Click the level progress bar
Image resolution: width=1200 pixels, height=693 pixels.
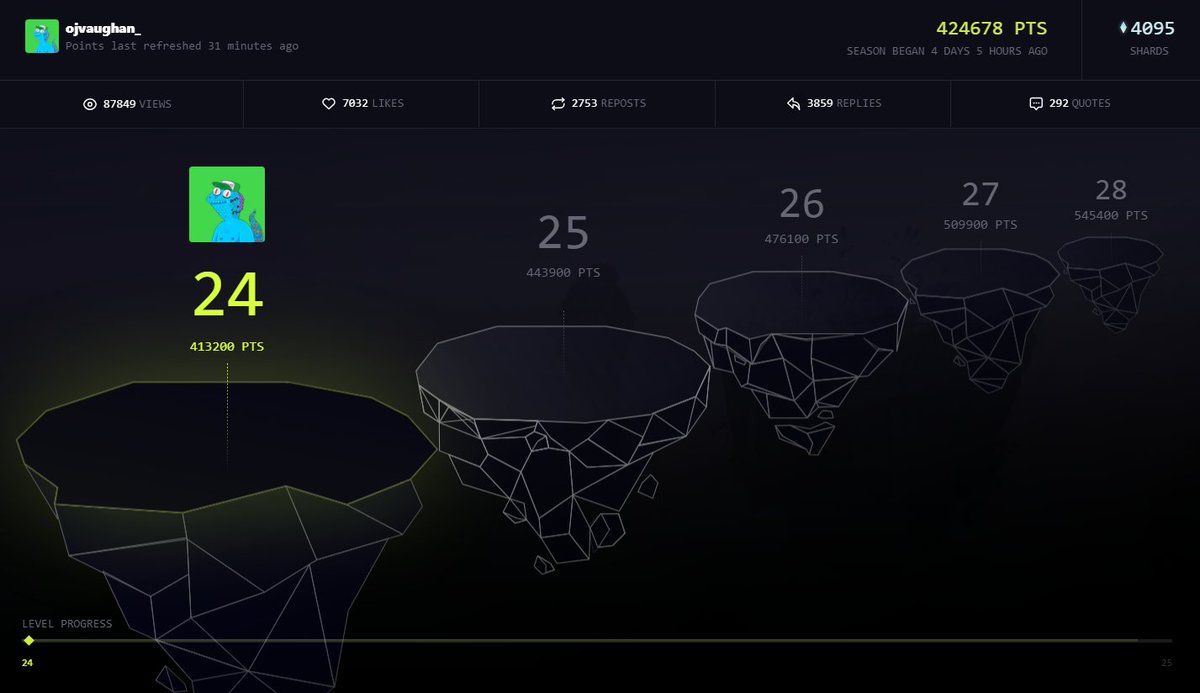[x=597, y=640]
